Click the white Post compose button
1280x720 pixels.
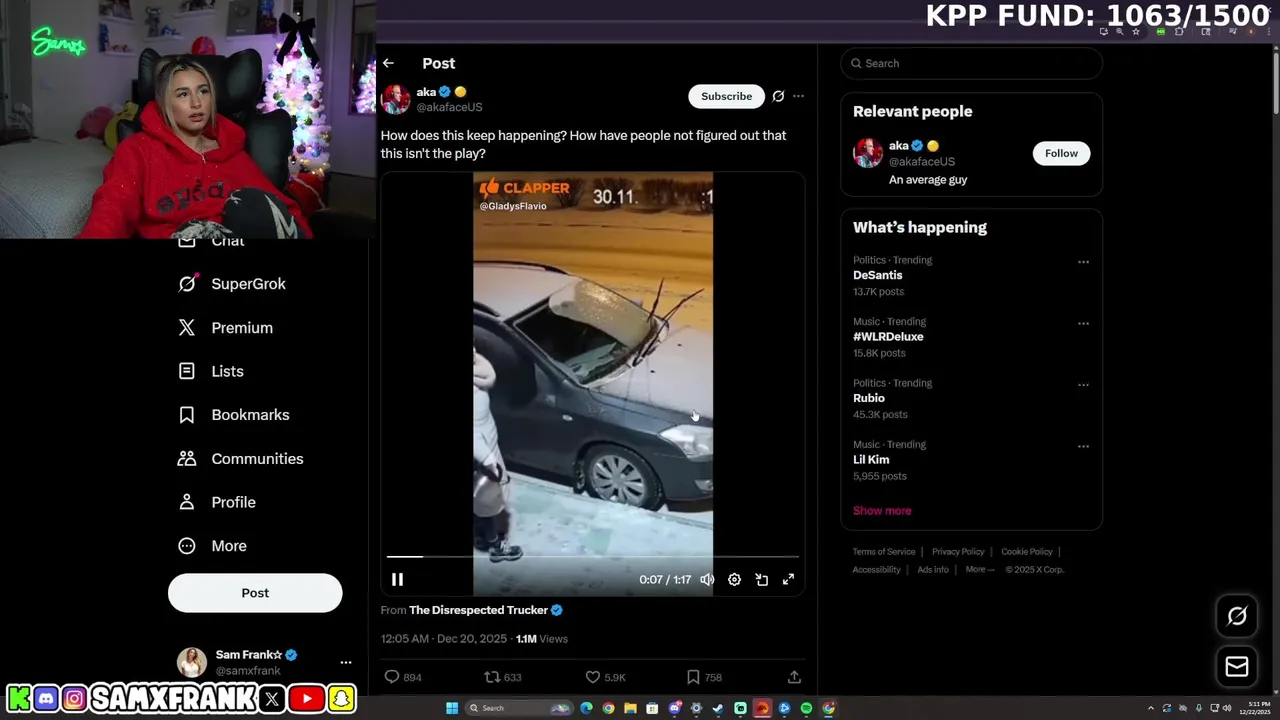[x=255, y=593]
